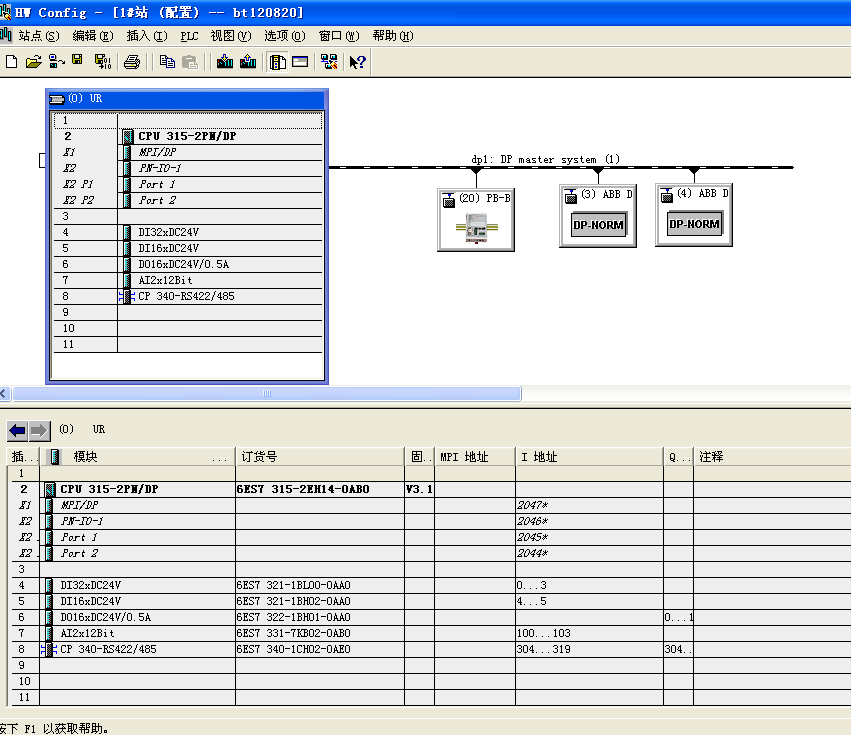Open a station with the folder icon
Viewport: 851px width, 735px height.
pyautogui.click(x=33, y=62)
